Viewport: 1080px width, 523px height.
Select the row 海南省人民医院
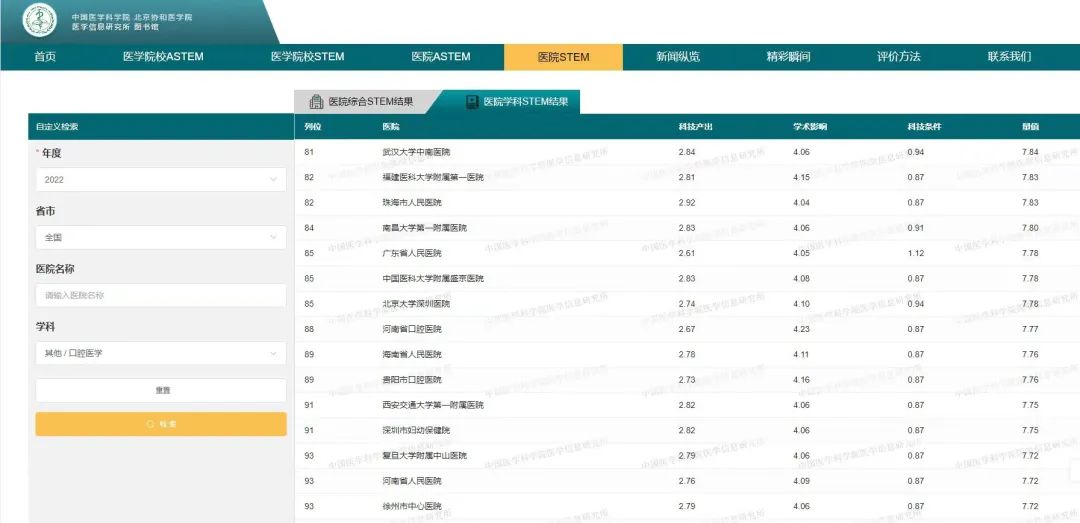(x=687, y=354)
